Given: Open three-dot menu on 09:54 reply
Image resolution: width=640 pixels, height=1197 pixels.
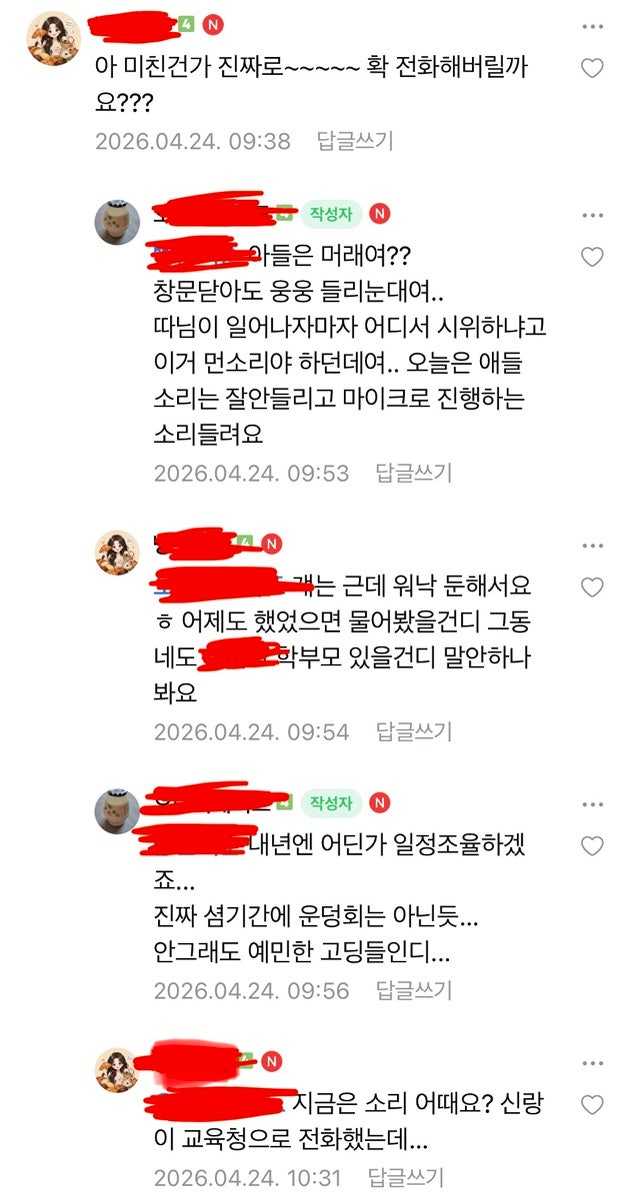Looking at the screenshot, I should point(592,545).
